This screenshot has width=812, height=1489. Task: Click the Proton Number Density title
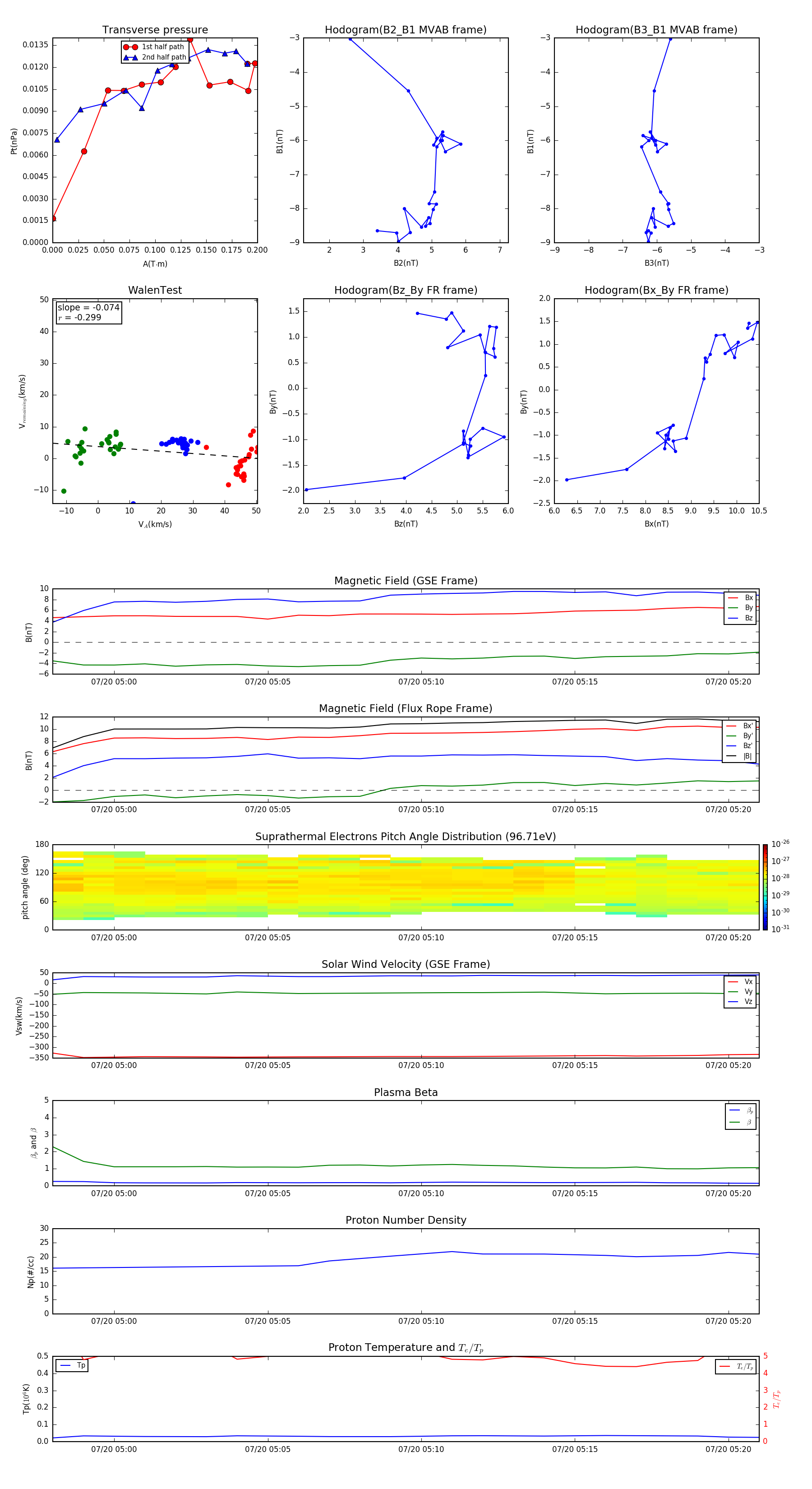pyautogui.click(x=406, y=1220)
